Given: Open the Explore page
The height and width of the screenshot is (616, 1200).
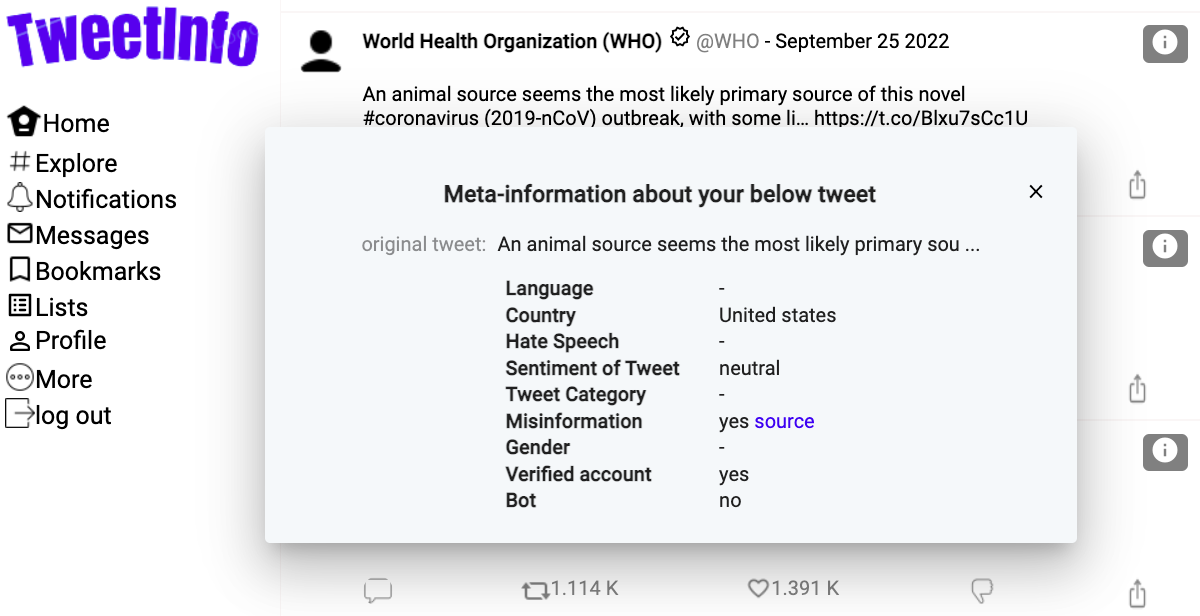Looking at the screenshot, I should tap(63, 163).
